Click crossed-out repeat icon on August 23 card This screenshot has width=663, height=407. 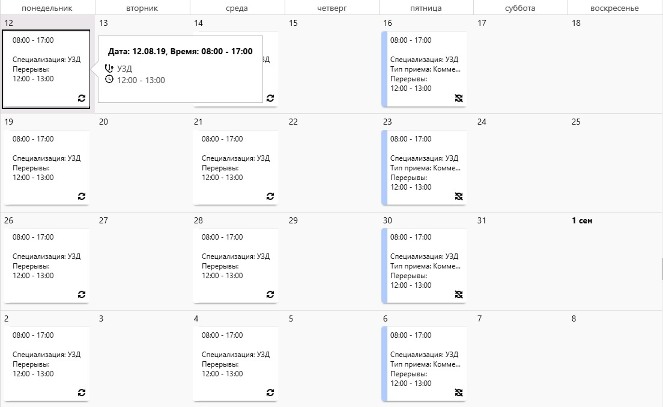tap(458, 197)
